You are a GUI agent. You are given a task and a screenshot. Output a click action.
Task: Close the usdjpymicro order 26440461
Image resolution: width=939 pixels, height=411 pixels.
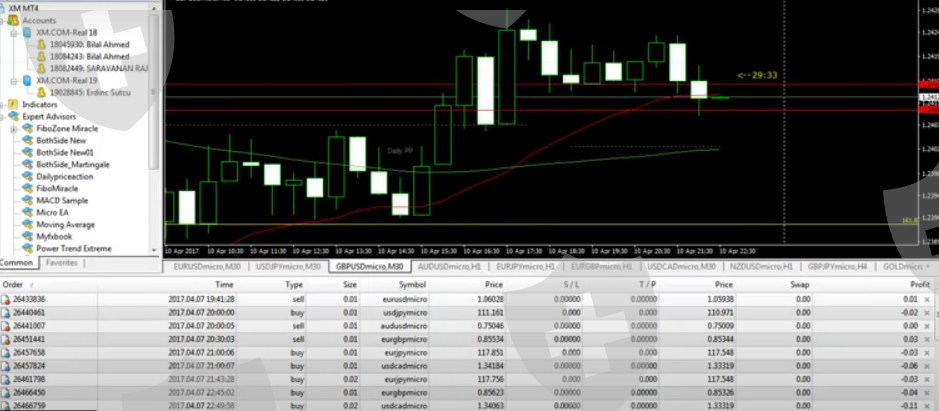click(927, 312)
